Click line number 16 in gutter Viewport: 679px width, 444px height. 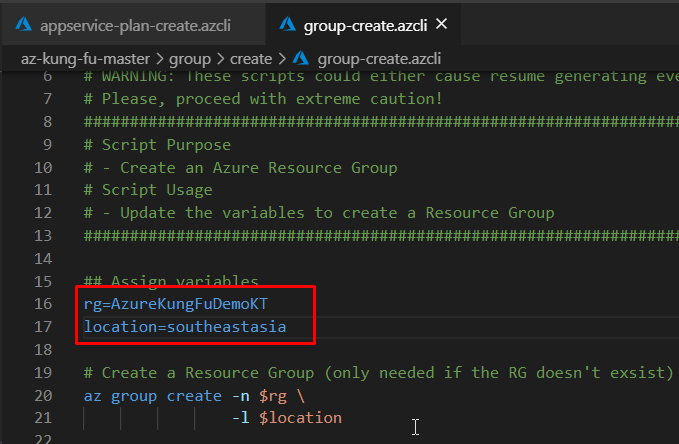41,304
